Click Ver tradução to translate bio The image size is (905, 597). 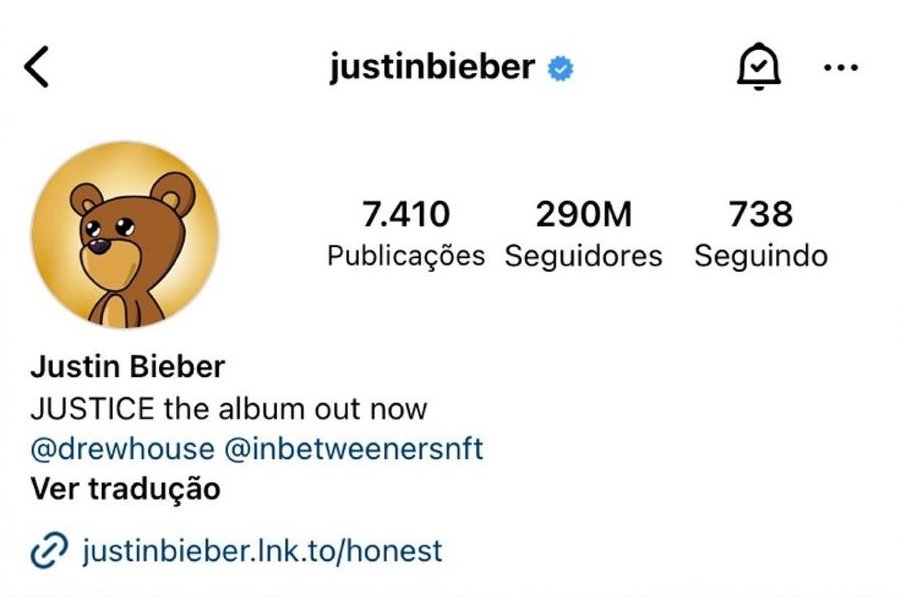point(125,488)
